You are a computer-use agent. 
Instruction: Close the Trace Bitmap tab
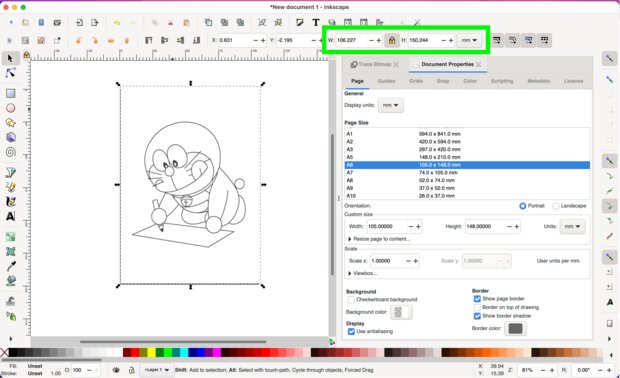396,64
